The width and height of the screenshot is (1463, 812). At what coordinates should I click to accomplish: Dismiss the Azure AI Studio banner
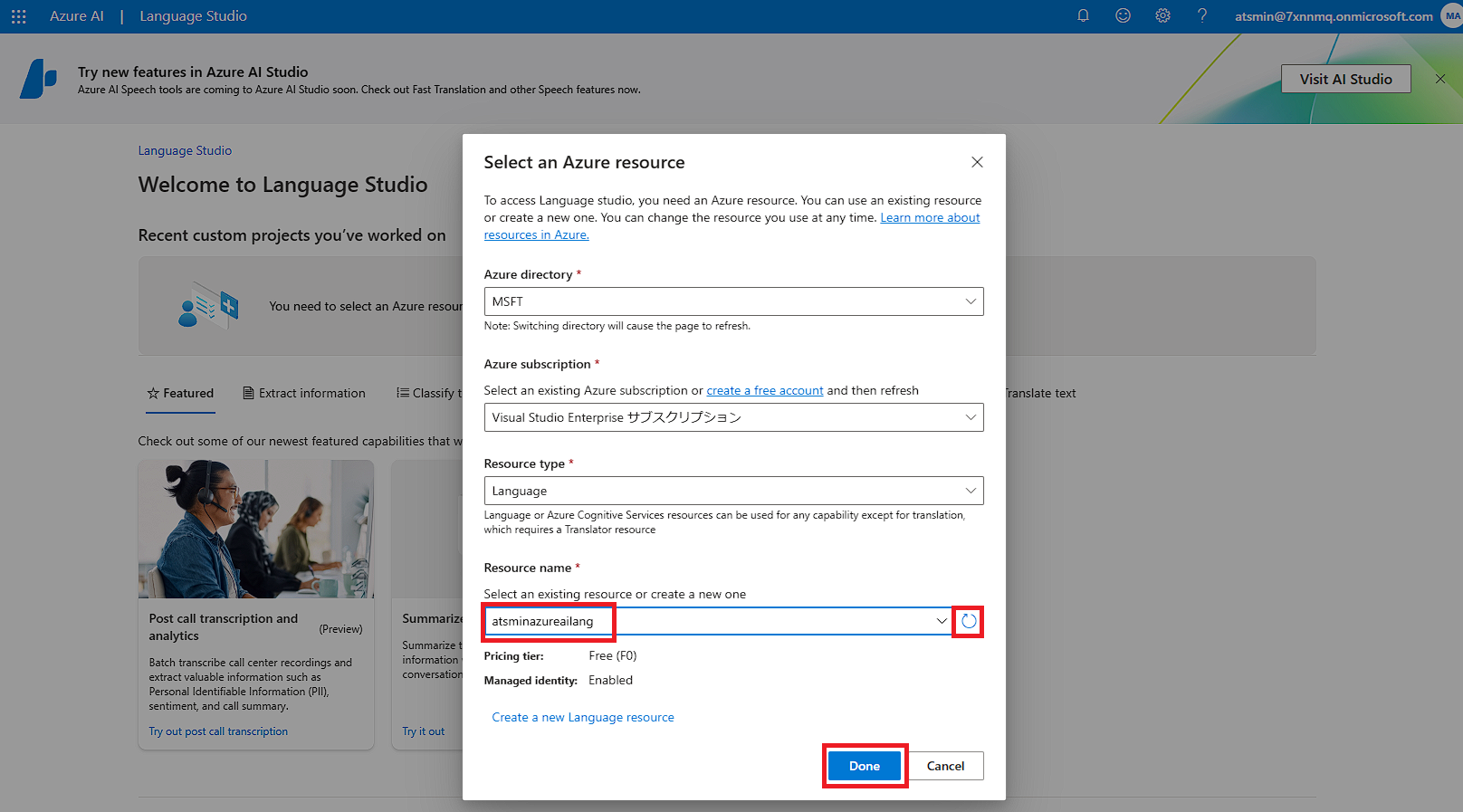point(1440,79)
